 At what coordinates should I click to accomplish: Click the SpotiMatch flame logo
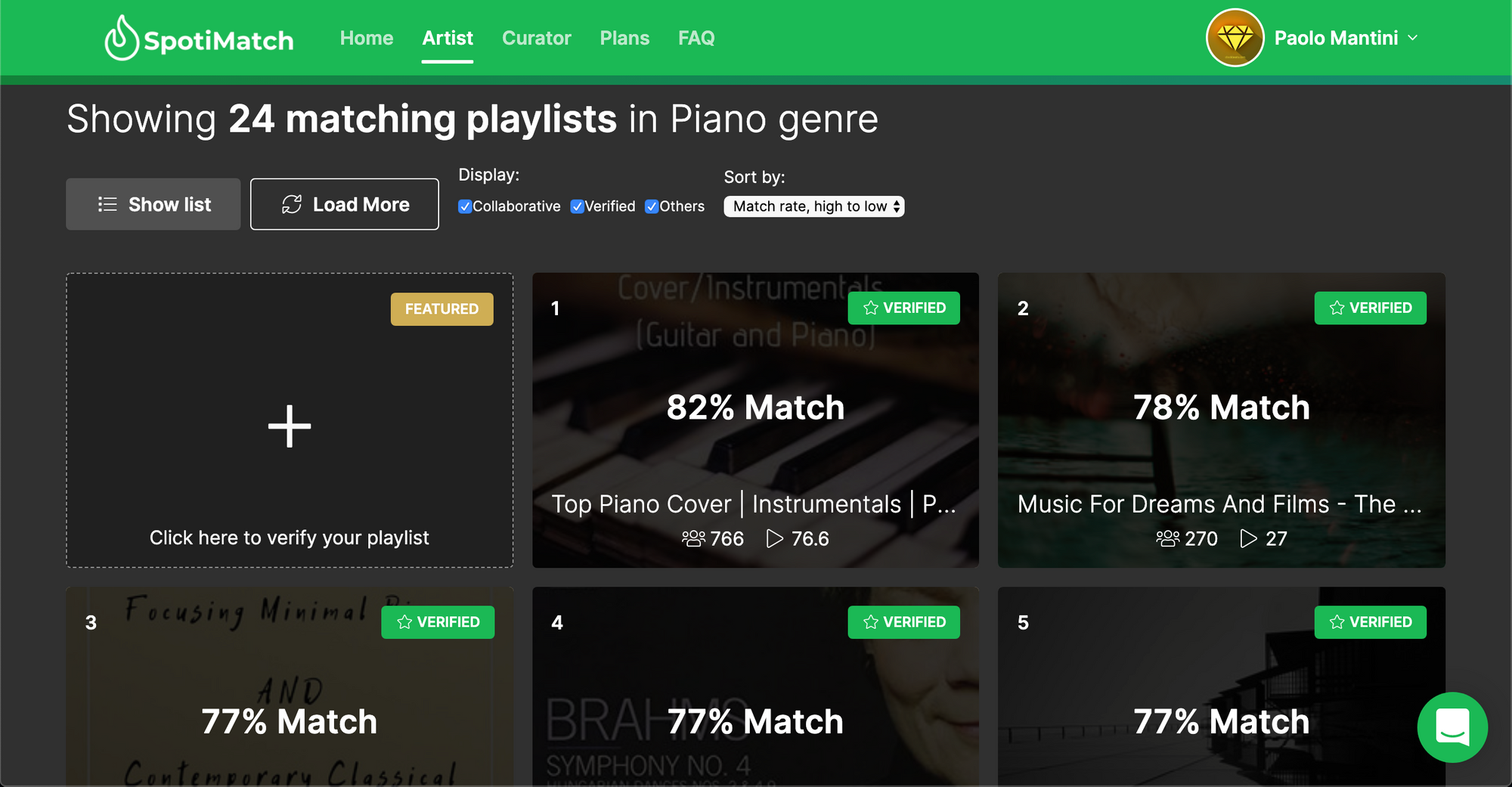click(121, 38)
